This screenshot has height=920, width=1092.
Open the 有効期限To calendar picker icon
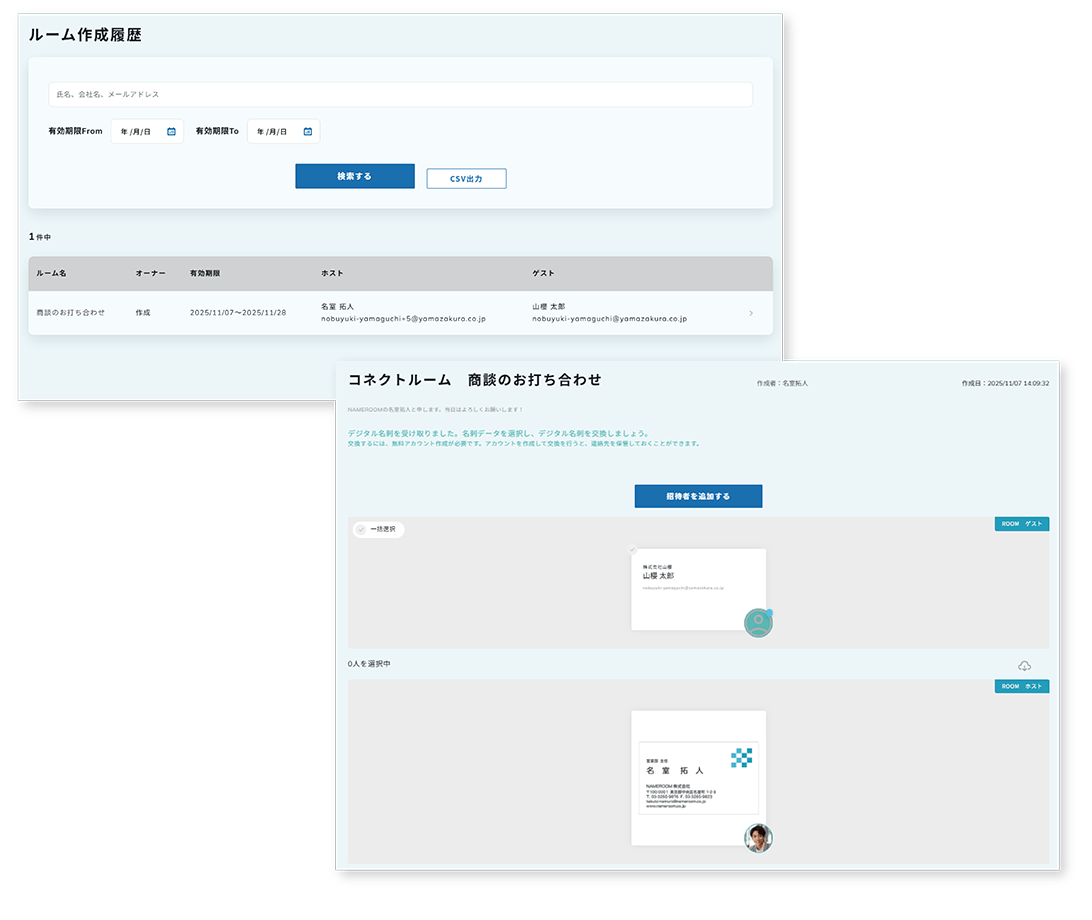coord(307,131)
